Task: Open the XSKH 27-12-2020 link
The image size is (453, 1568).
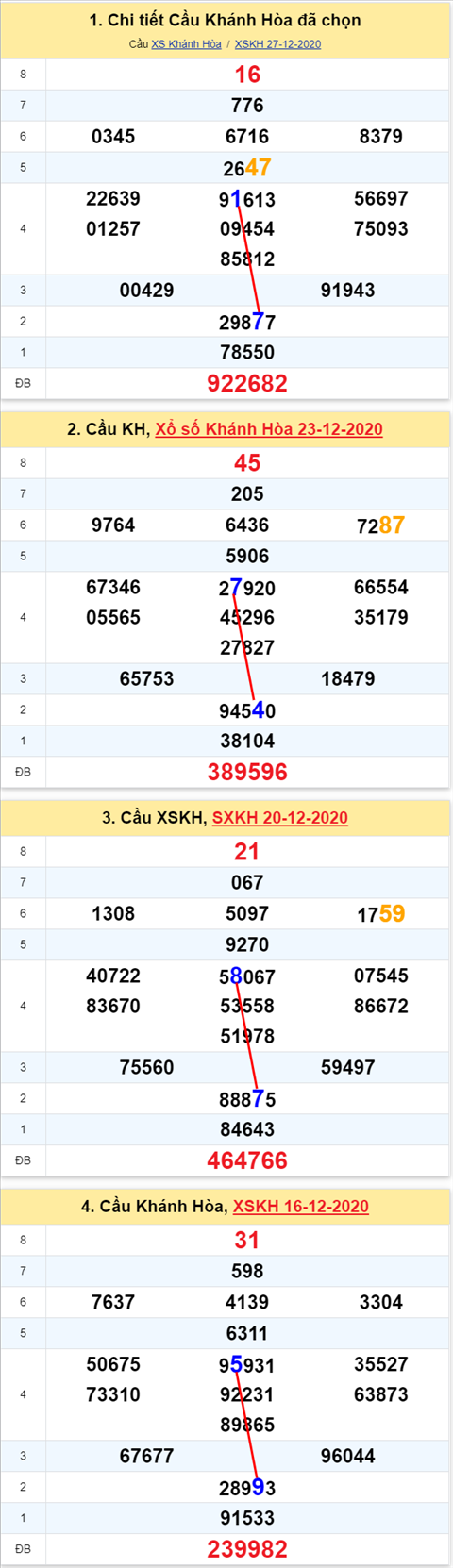Action: click(x=277, y=44)
